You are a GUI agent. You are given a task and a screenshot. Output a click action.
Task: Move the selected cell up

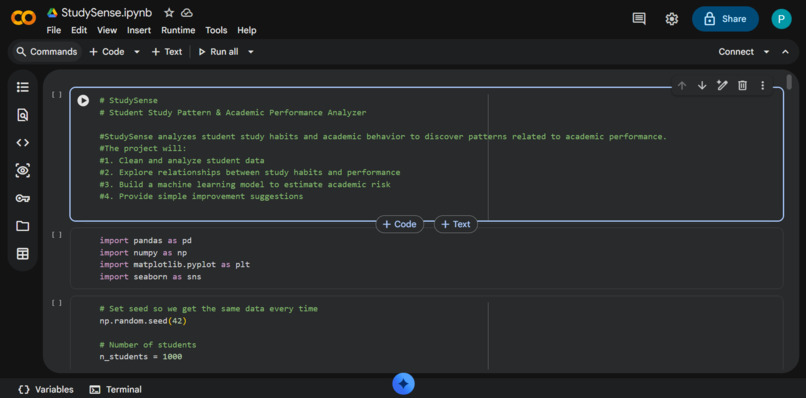tap(682, 85)
